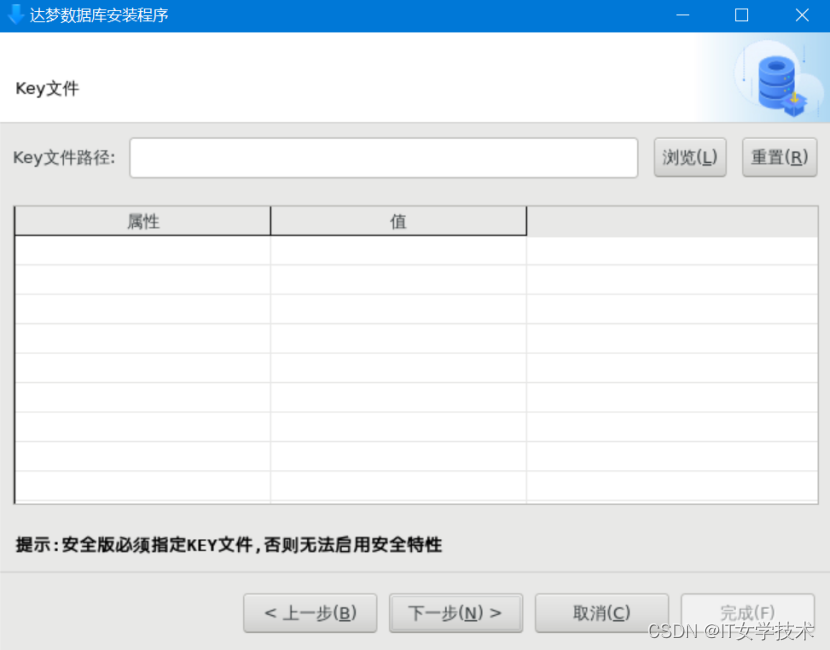Click the 取消(C) cancel button
Viewport: 830px width, 650px height.
601,612
